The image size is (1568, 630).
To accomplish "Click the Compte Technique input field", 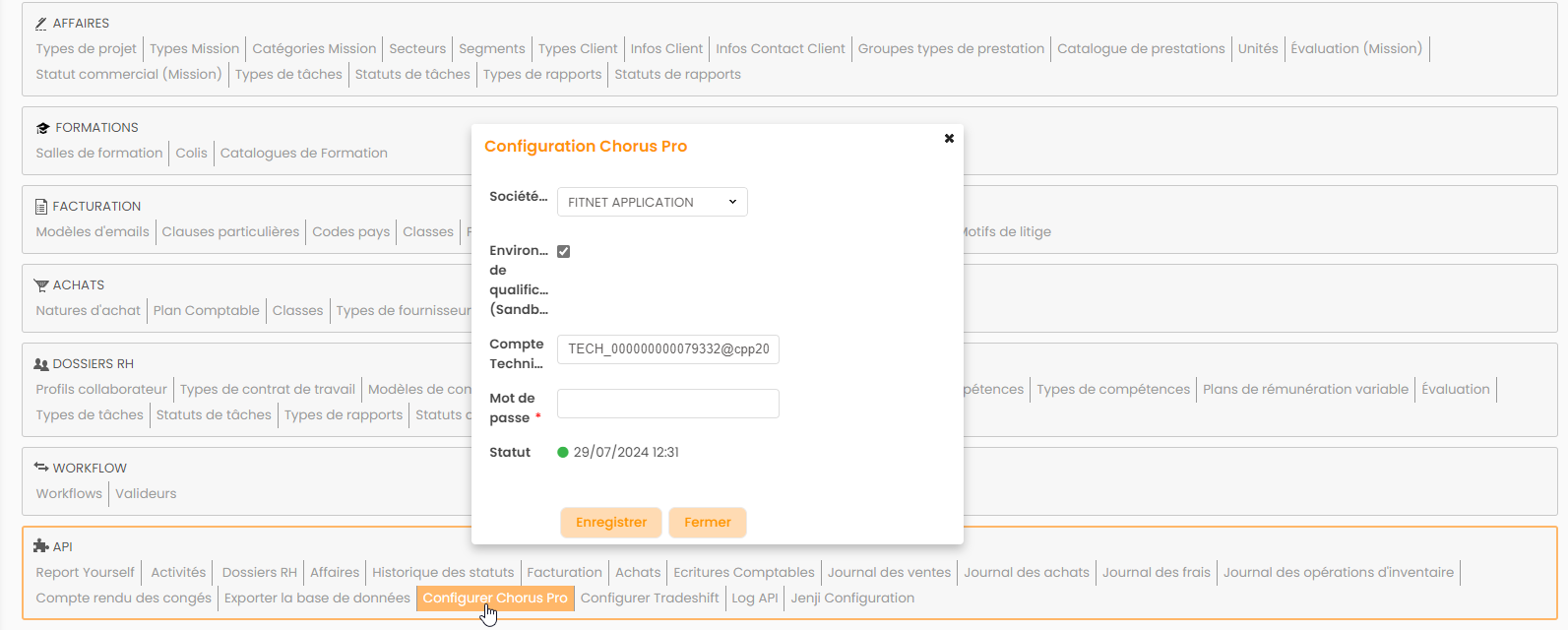I will [667, 349].
